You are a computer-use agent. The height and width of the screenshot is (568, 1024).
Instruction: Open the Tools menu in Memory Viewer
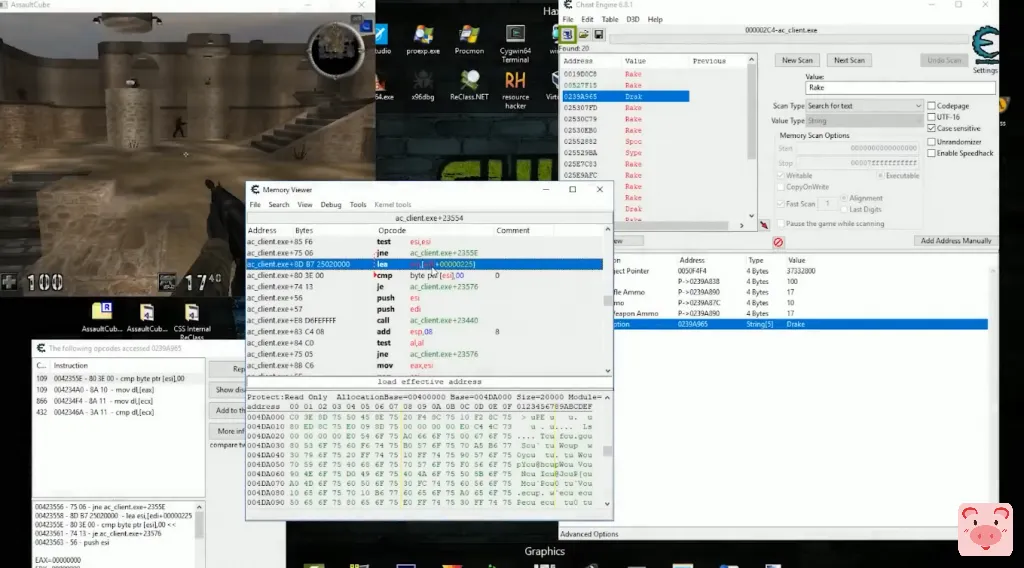point(357,204)
